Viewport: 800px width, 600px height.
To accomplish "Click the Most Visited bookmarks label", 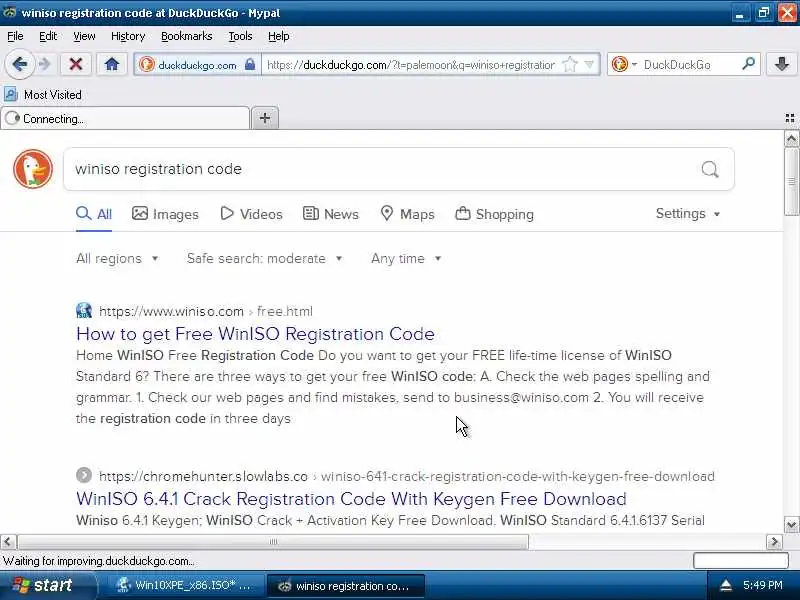I will [x=53, y=95].
